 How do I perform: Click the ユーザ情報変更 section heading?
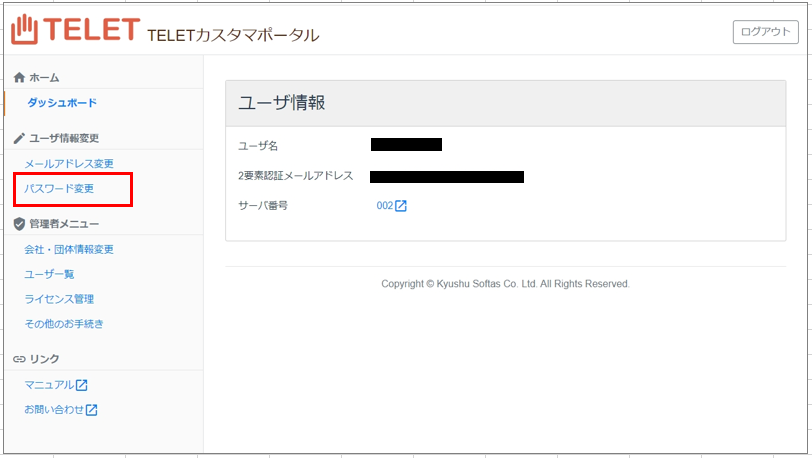pos(64,138)
